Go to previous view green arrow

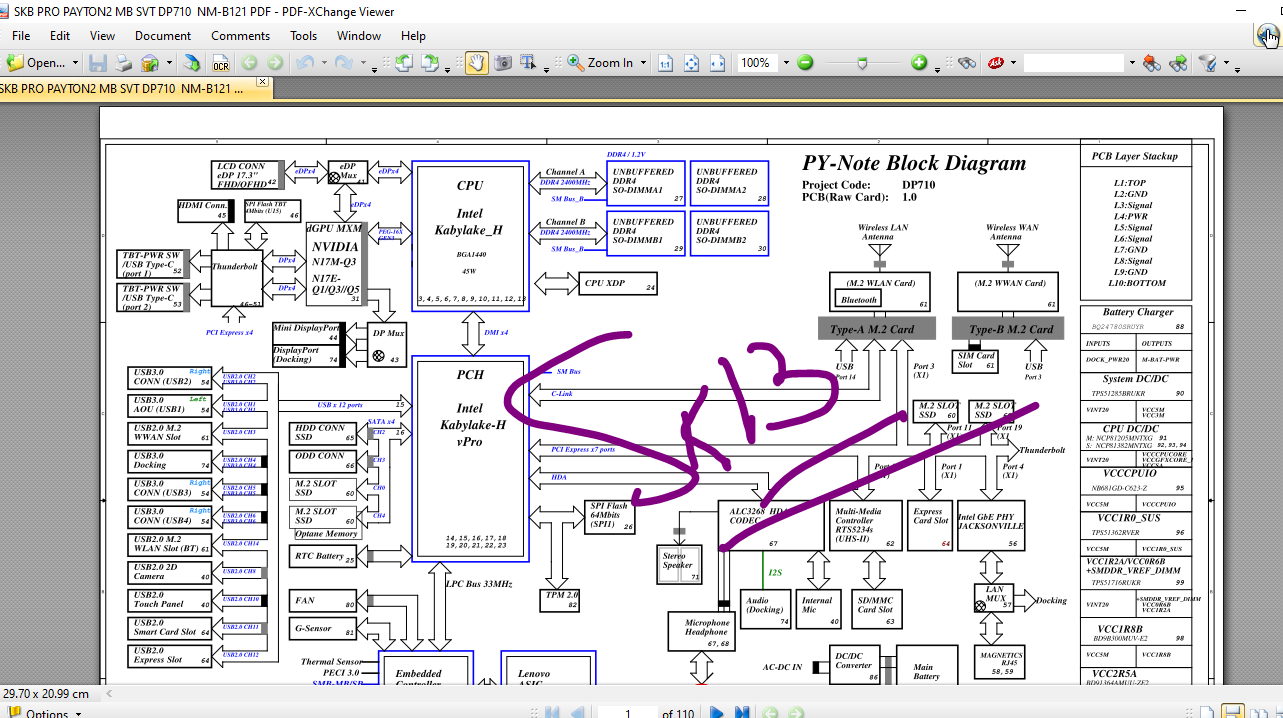pyautogui.click(x=249, y=63)
